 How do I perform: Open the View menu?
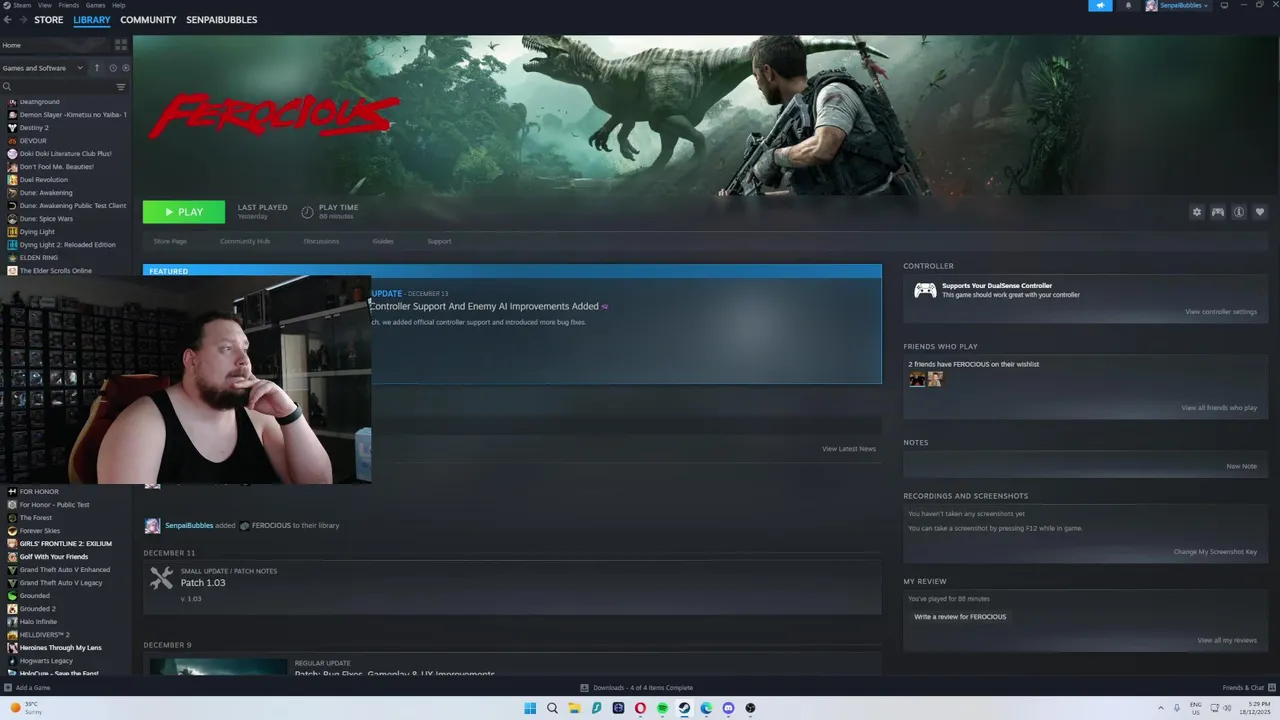(46, 5)
